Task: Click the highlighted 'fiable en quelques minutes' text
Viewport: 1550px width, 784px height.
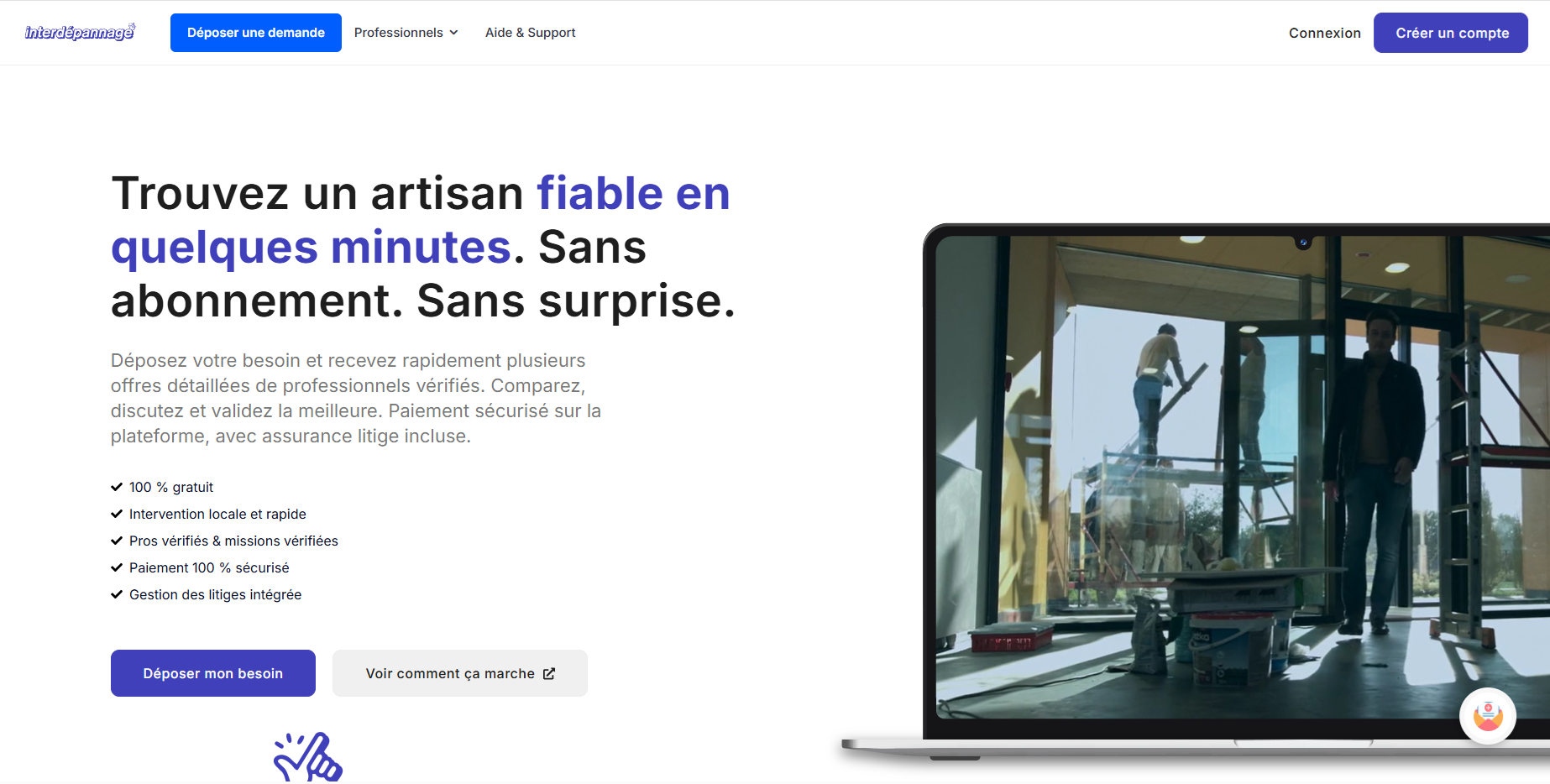Action: 311,247
